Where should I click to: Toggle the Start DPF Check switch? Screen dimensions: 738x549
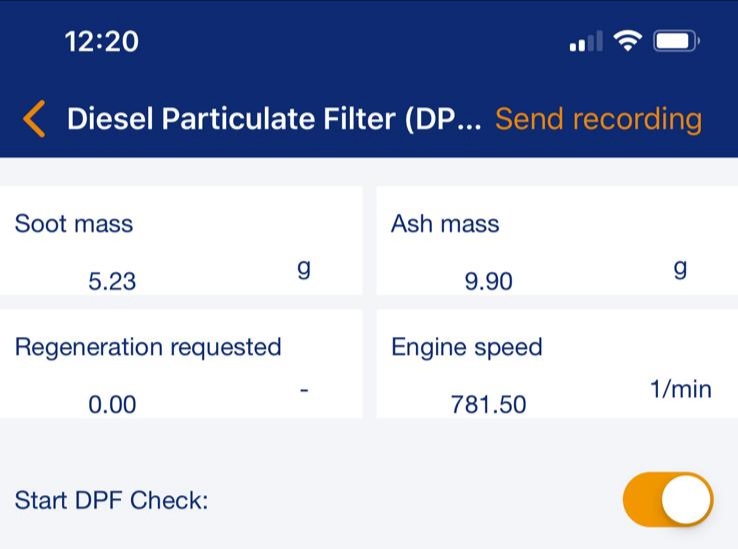tap(668, 499)
